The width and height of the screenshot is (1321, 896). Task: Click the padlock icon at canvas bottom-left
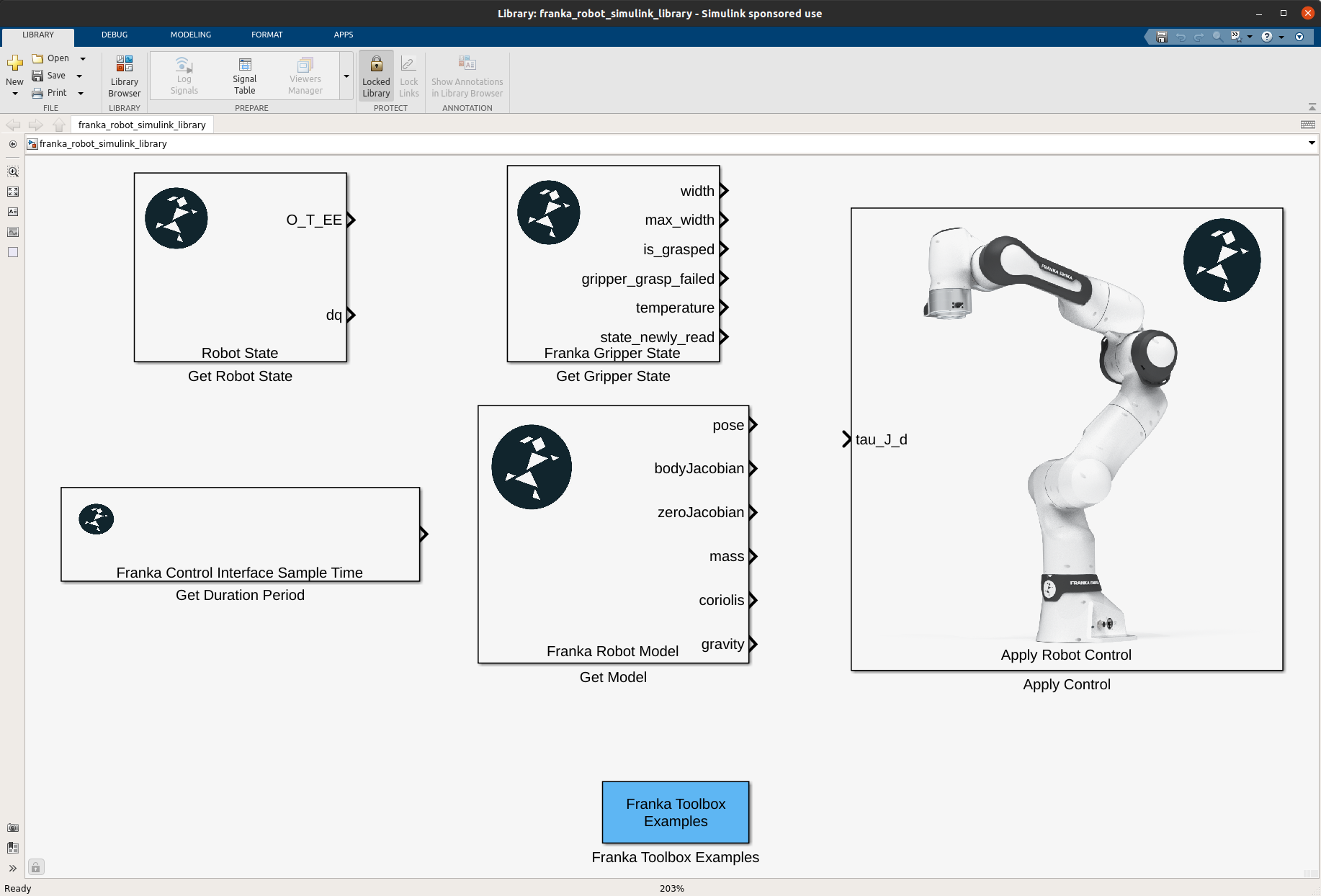point(36,867)
